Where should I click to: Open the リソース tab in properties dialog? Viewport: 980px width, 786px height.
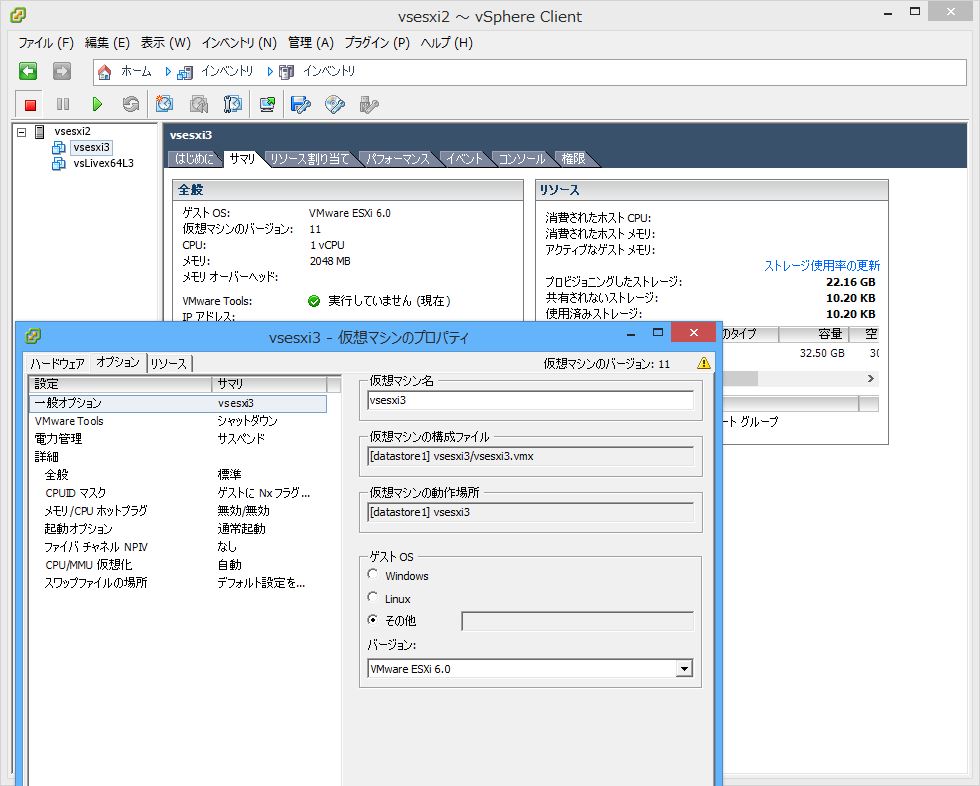[x=169, y=364]
